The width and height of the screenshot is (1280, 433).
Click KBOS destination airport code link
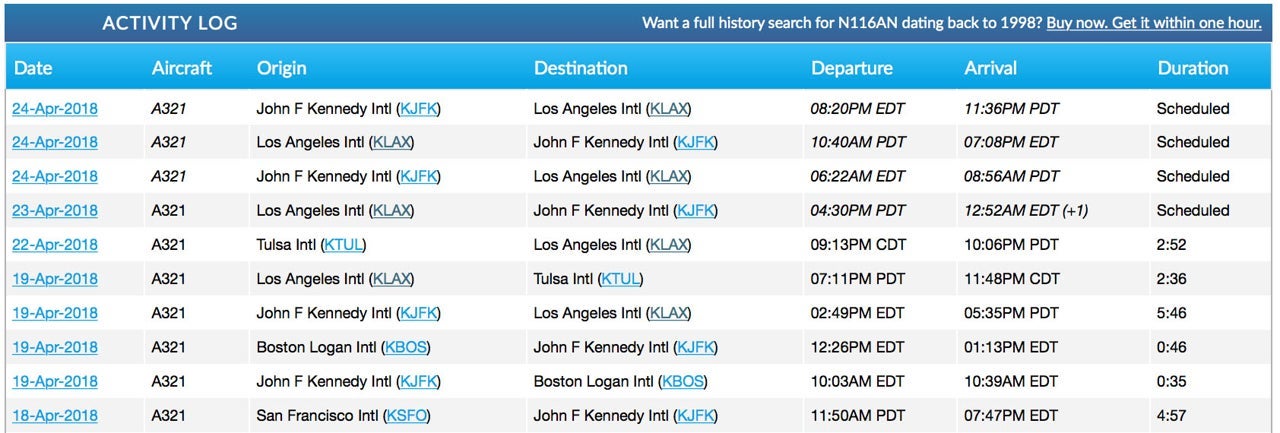[x=683, y=381]
